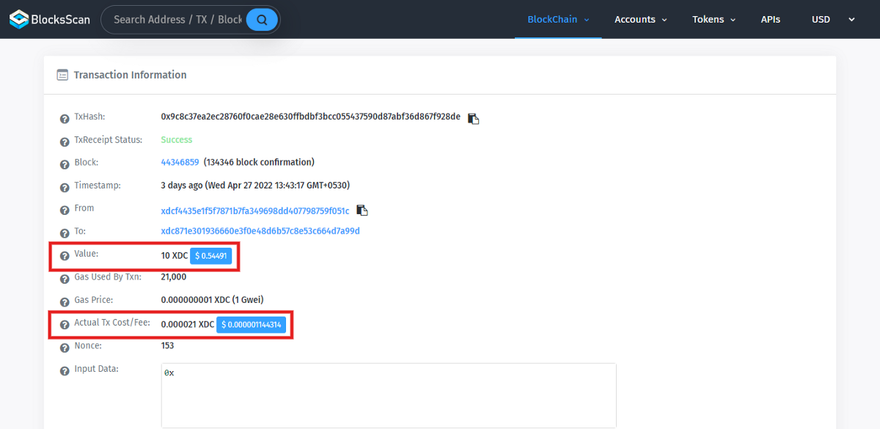Viewport: 880px width, 429px height.
Task: Click help icon beside Gas Used By Txn
Action: (x=65, y=278)
